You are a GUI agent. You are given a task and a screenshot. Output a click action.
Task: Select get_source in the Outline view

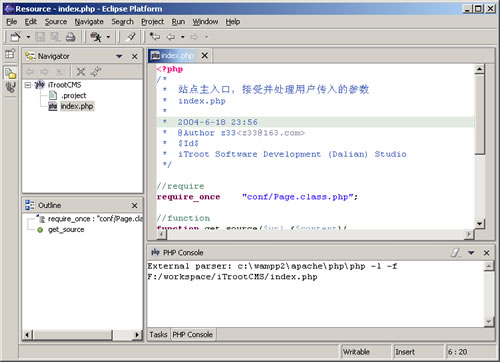66,230
